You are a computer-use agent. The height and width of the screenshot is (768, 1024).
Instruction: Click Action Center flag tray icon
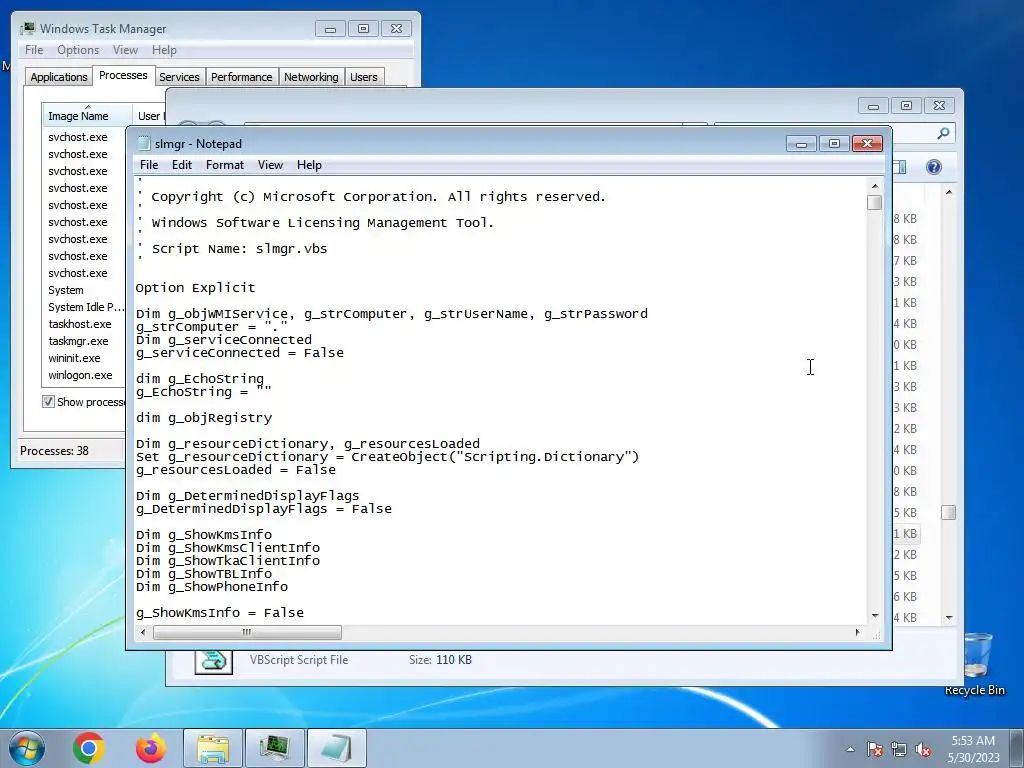pos(875,750)
